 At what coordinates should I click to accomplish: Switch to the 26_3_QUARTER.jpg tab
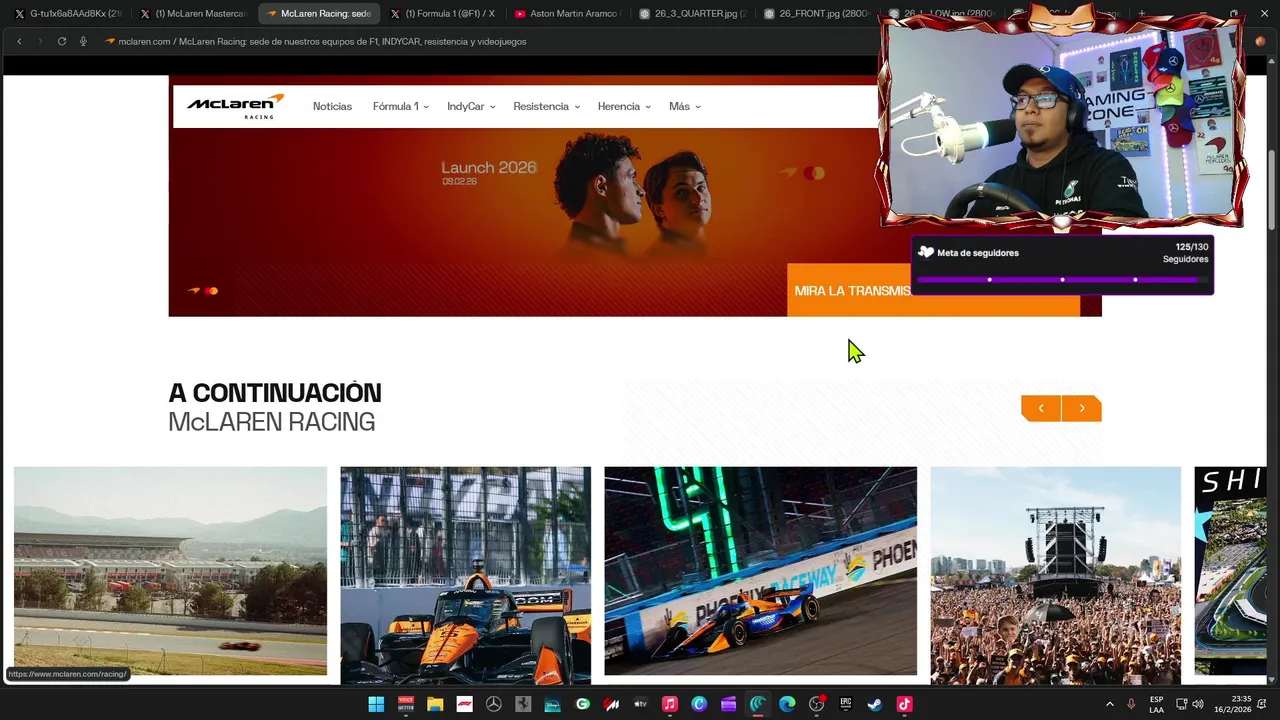click(693, 14)
